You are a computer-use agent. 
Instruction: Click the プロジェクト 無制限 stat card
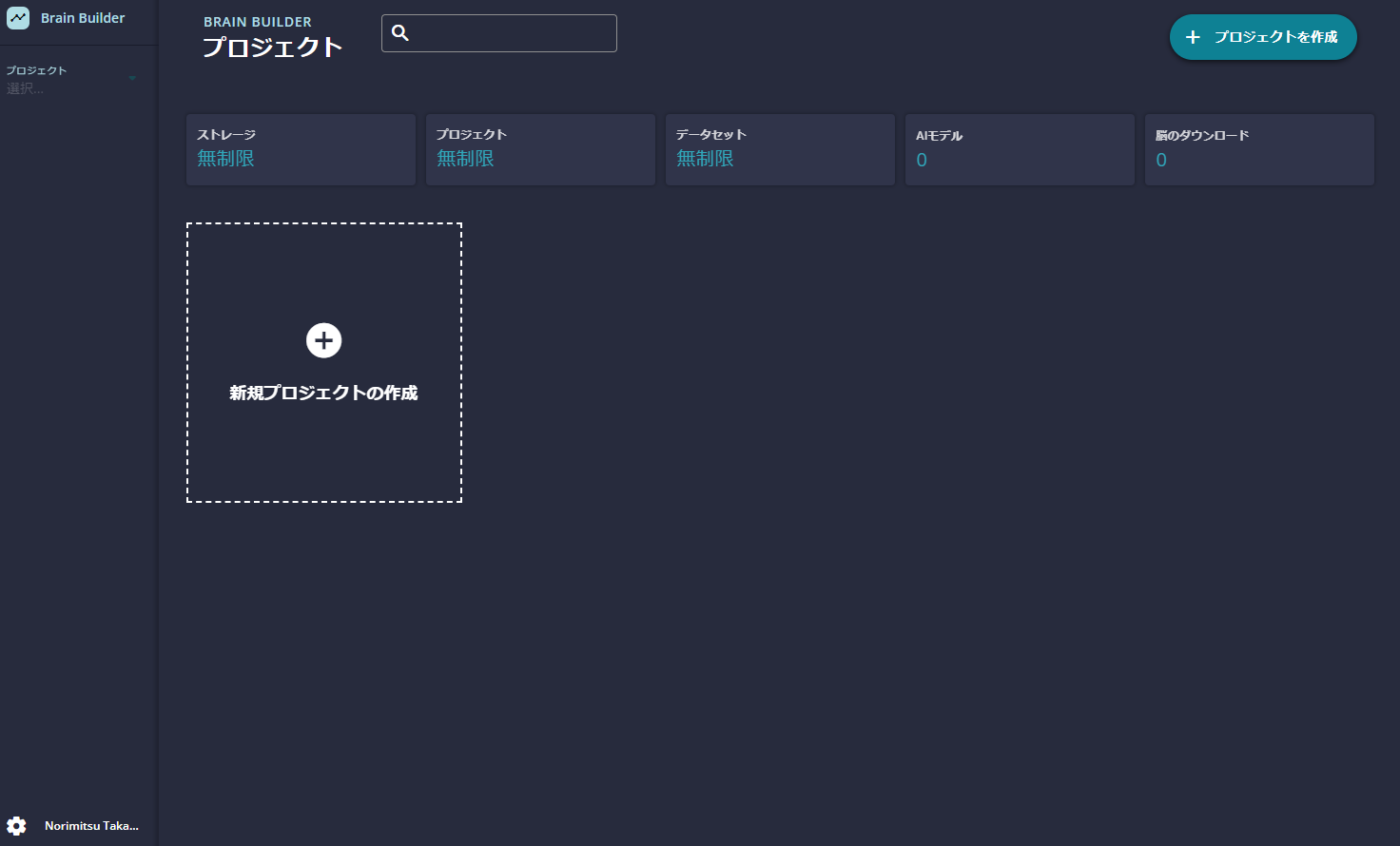pos(540,149)
